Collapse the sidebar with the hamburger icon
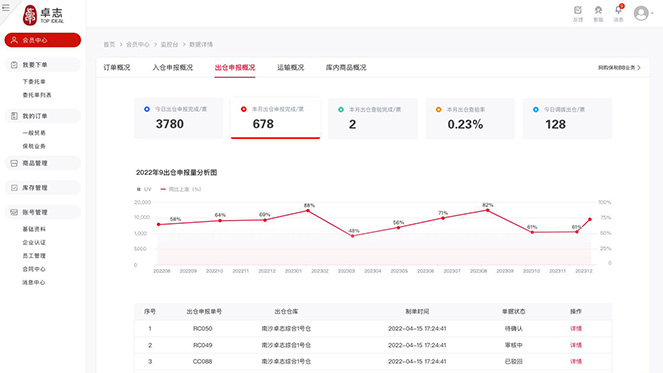Viewport: 663px width, 373px height. [x=5, y=8]
